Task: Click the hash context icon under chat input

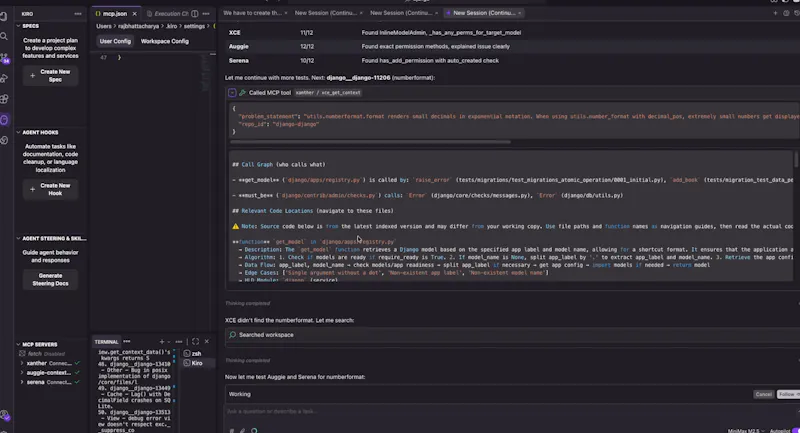Action: point(231,430)
